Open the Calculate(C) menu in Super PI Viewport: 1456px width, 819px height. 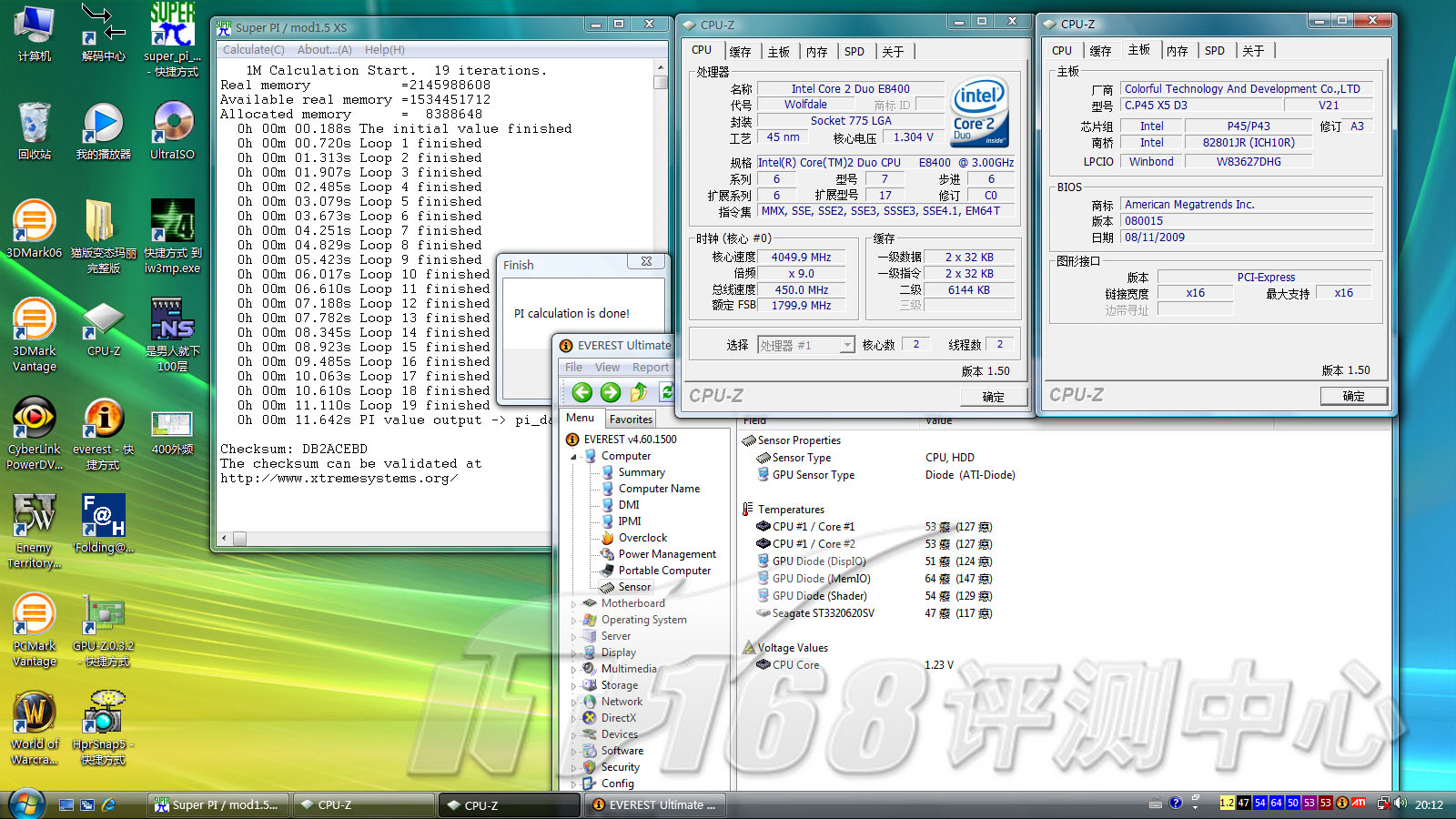click(253, 50)
